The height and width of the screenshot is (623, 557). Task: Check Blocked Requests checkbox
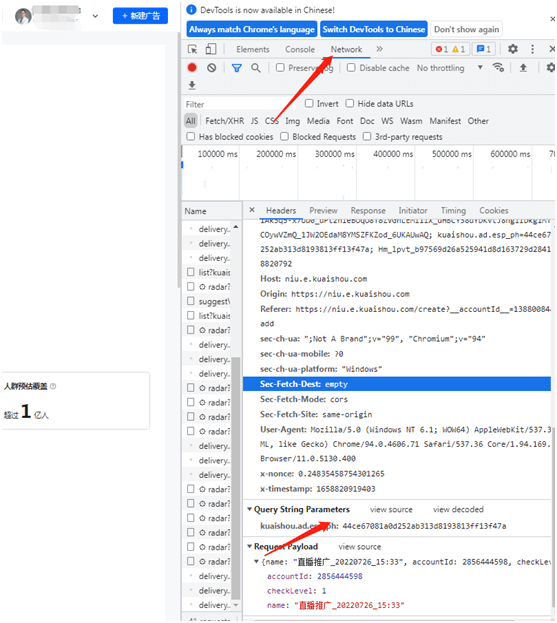(x=284, y=137)
